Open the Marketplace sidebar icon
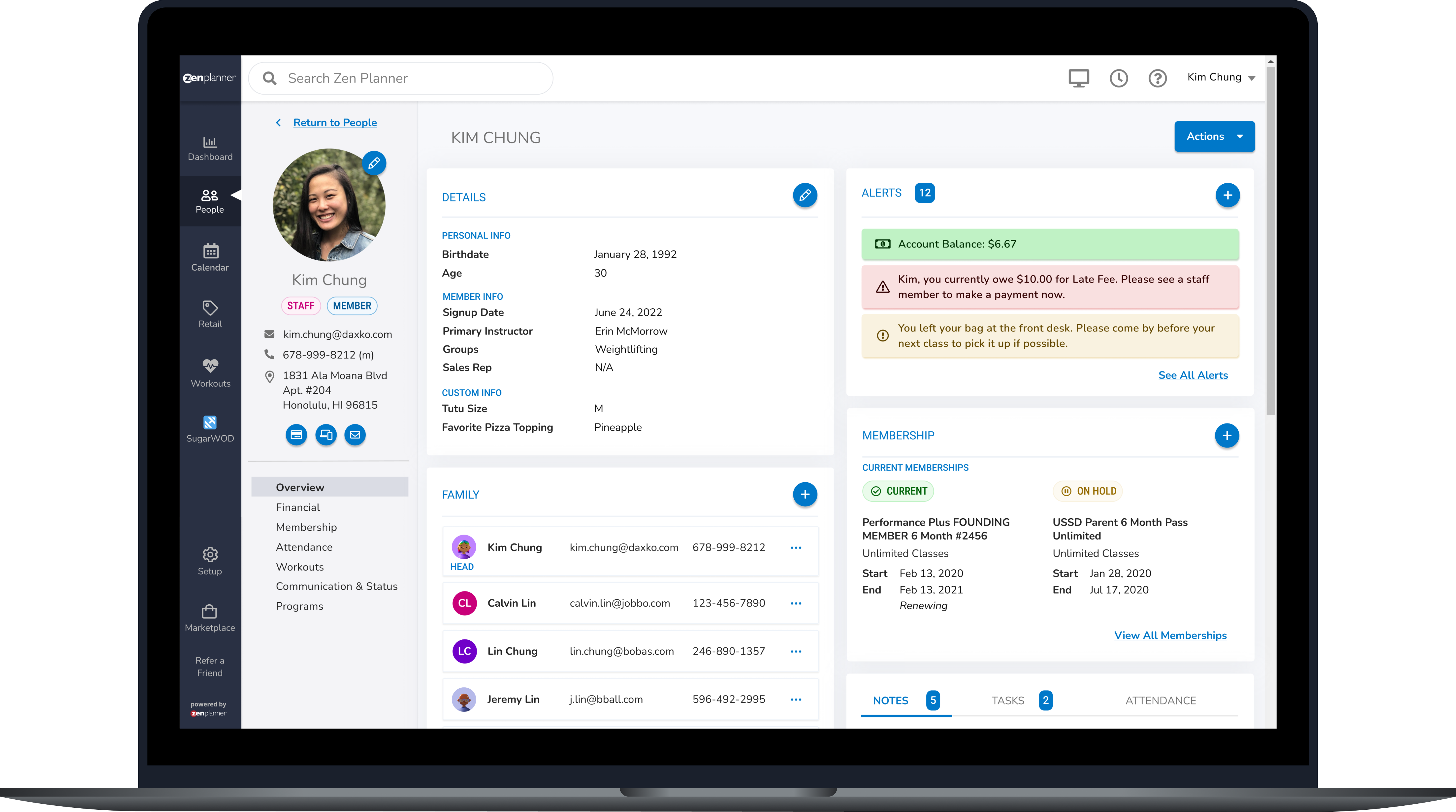1456x812 pixels. [x=210, y=619]
